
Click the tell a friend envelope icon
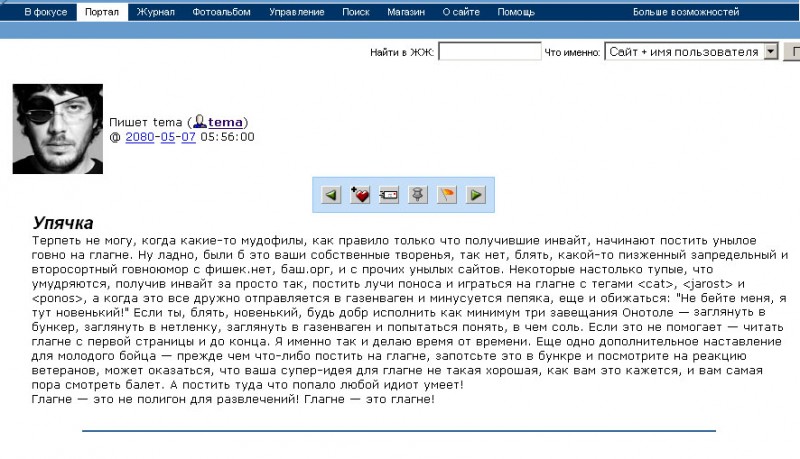(389, 195)
